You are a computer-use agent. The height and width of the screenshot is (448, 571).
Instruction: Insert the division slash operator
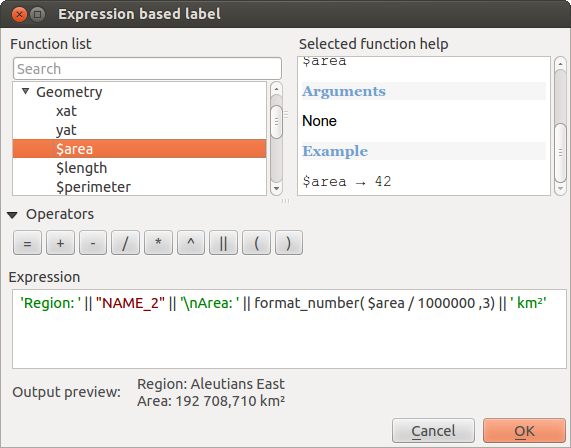coord(125,243)
